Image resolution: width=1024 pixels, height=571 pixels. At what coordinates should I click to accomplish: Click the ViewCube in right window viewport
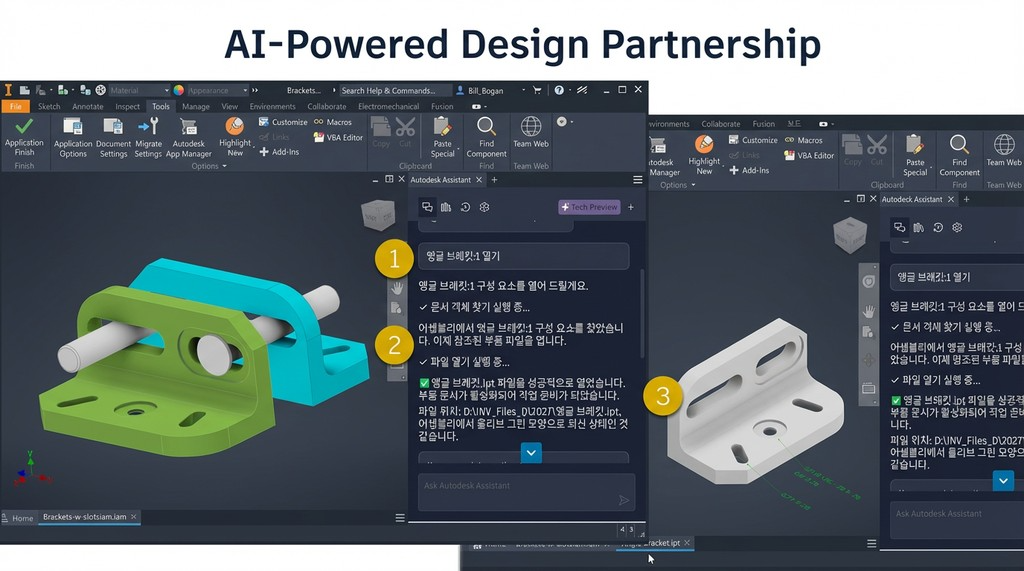pyautogui.click(x=850, y=236)
